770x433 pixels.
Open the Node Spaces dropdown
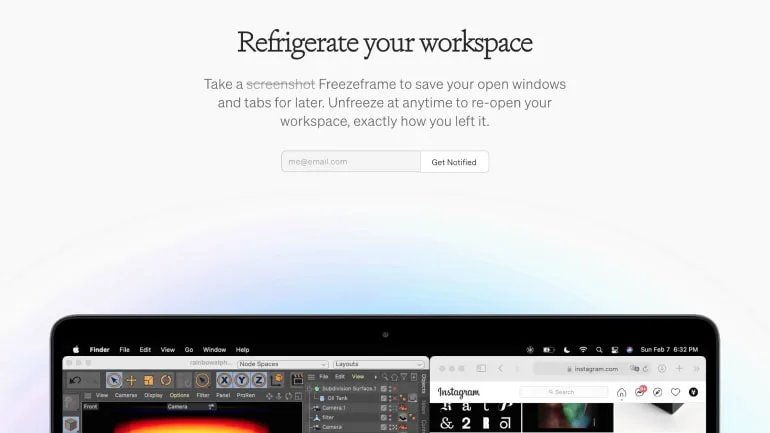[282, 364]
